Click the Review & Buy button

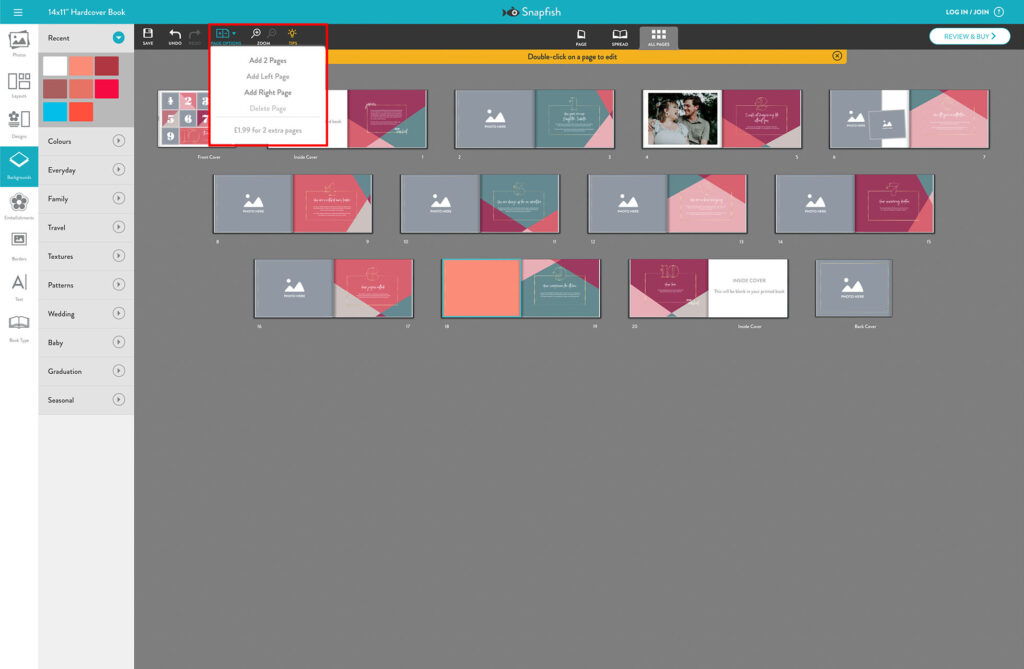tap(971, 35)
